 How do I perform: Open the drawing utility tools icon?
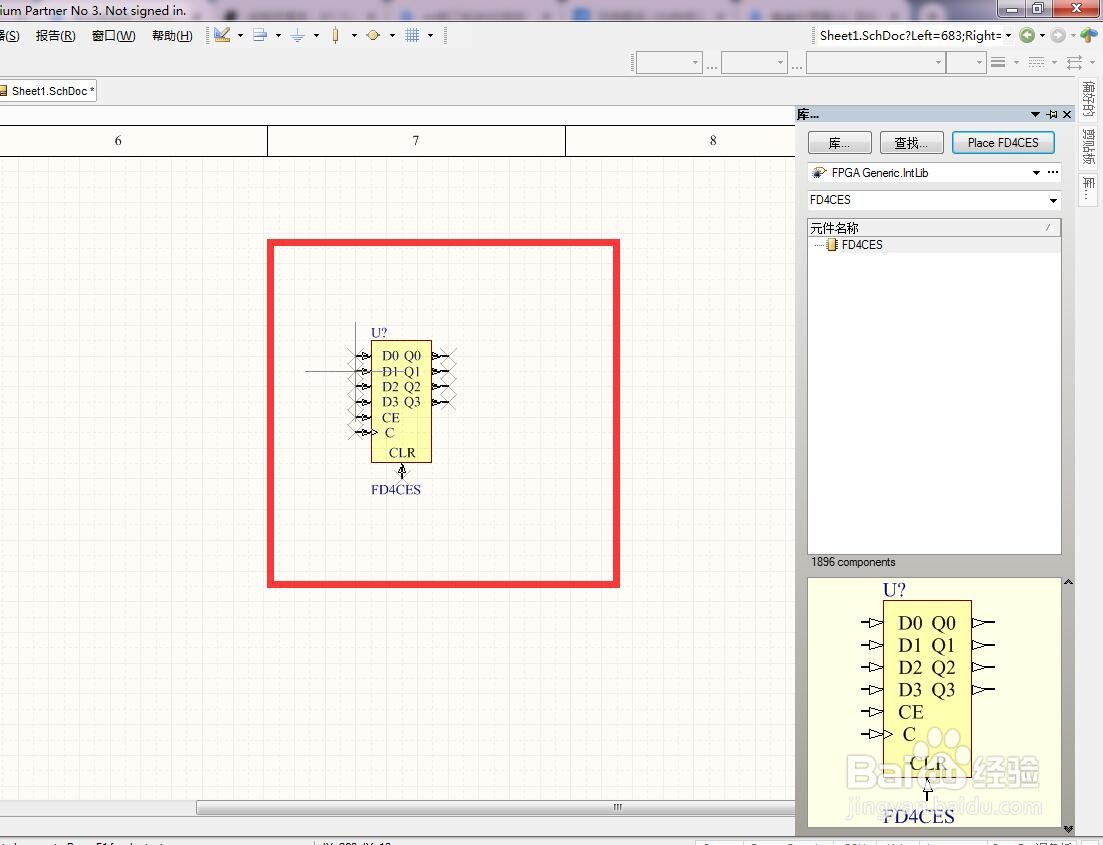pos(222,35)
